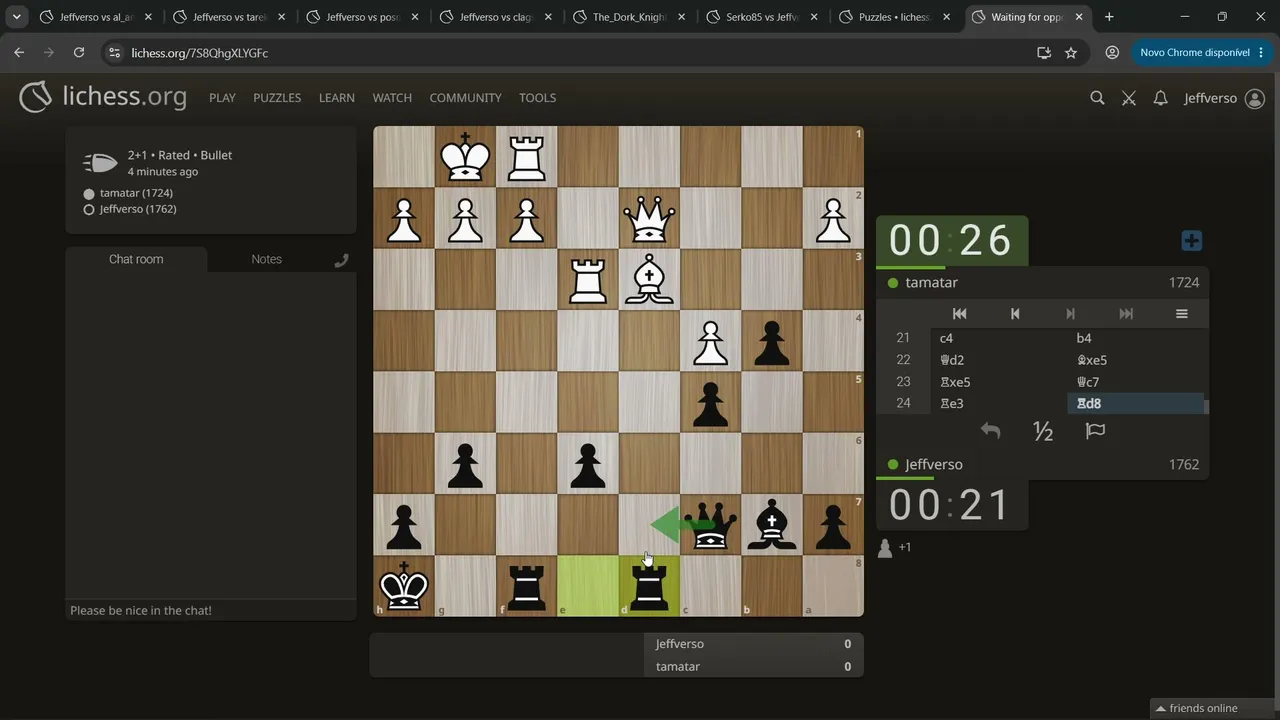Switch to the Notes tab
Image resolution: width=1280 pixels, height=720 pixels.
point(266,259)
